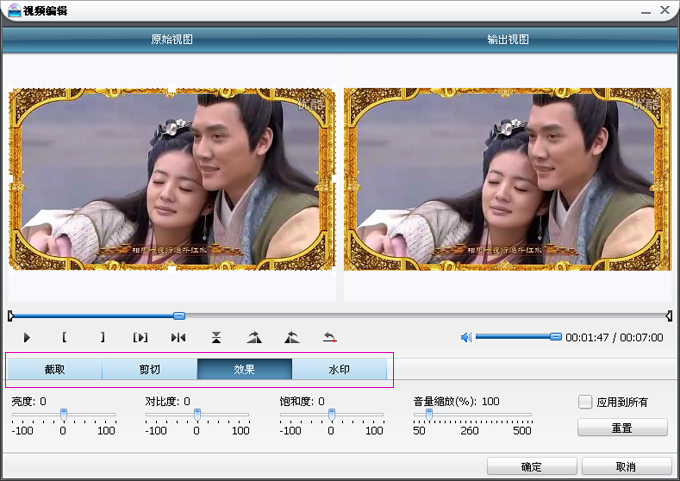Click the timeline progress handle
The width and height of the screenshot is (680, 481).
[179, 316]
